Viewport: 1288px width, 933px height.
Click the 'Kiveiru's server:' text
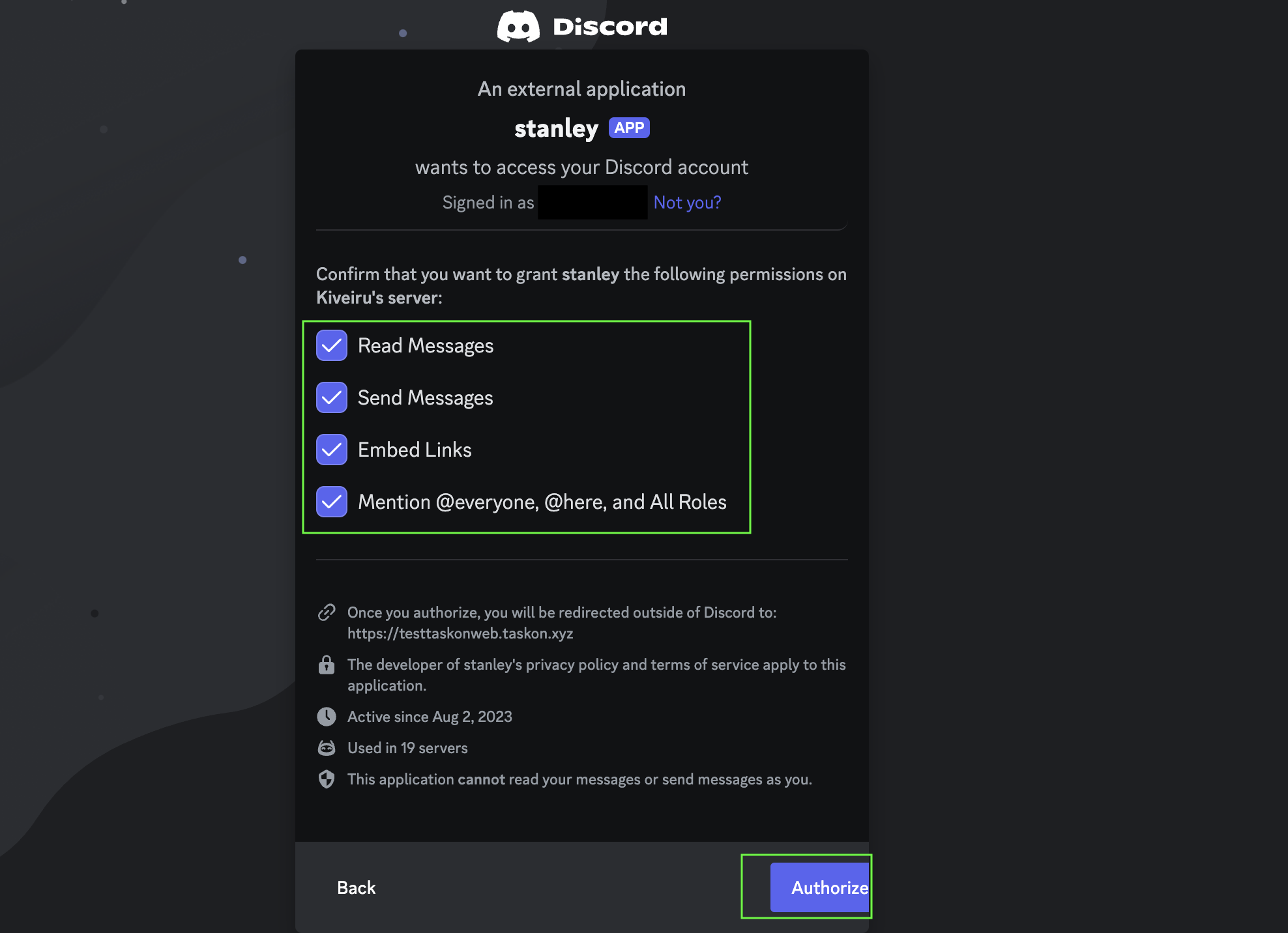[379, 298]
